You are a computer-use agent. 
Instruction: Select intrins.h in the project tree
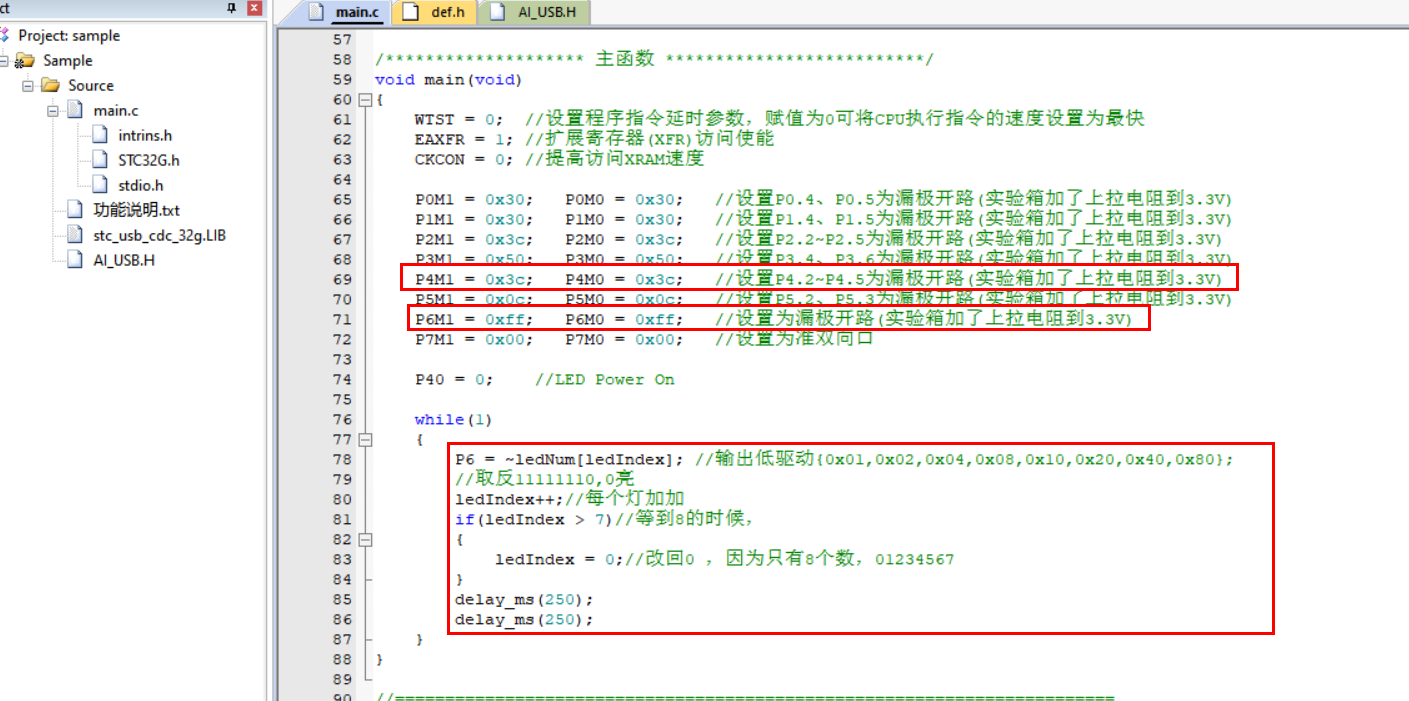click(145, 136)
